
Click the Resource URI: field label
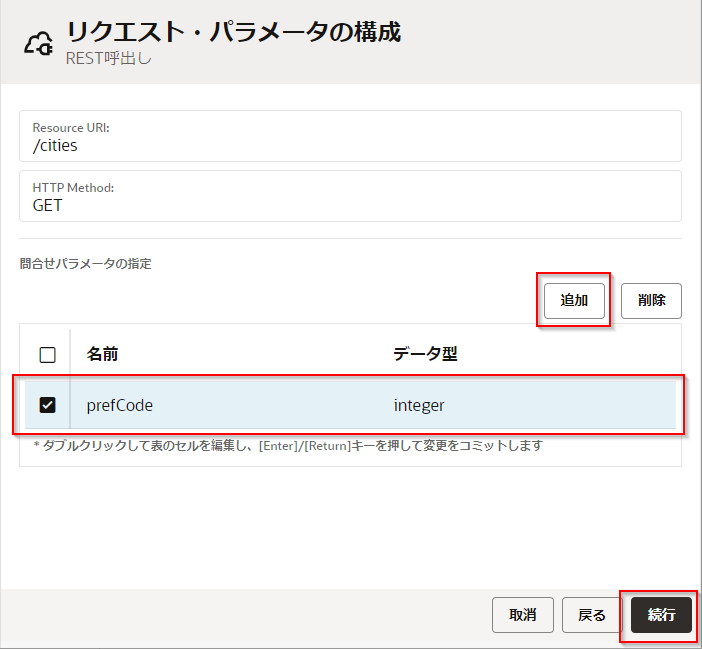point(71,128)
